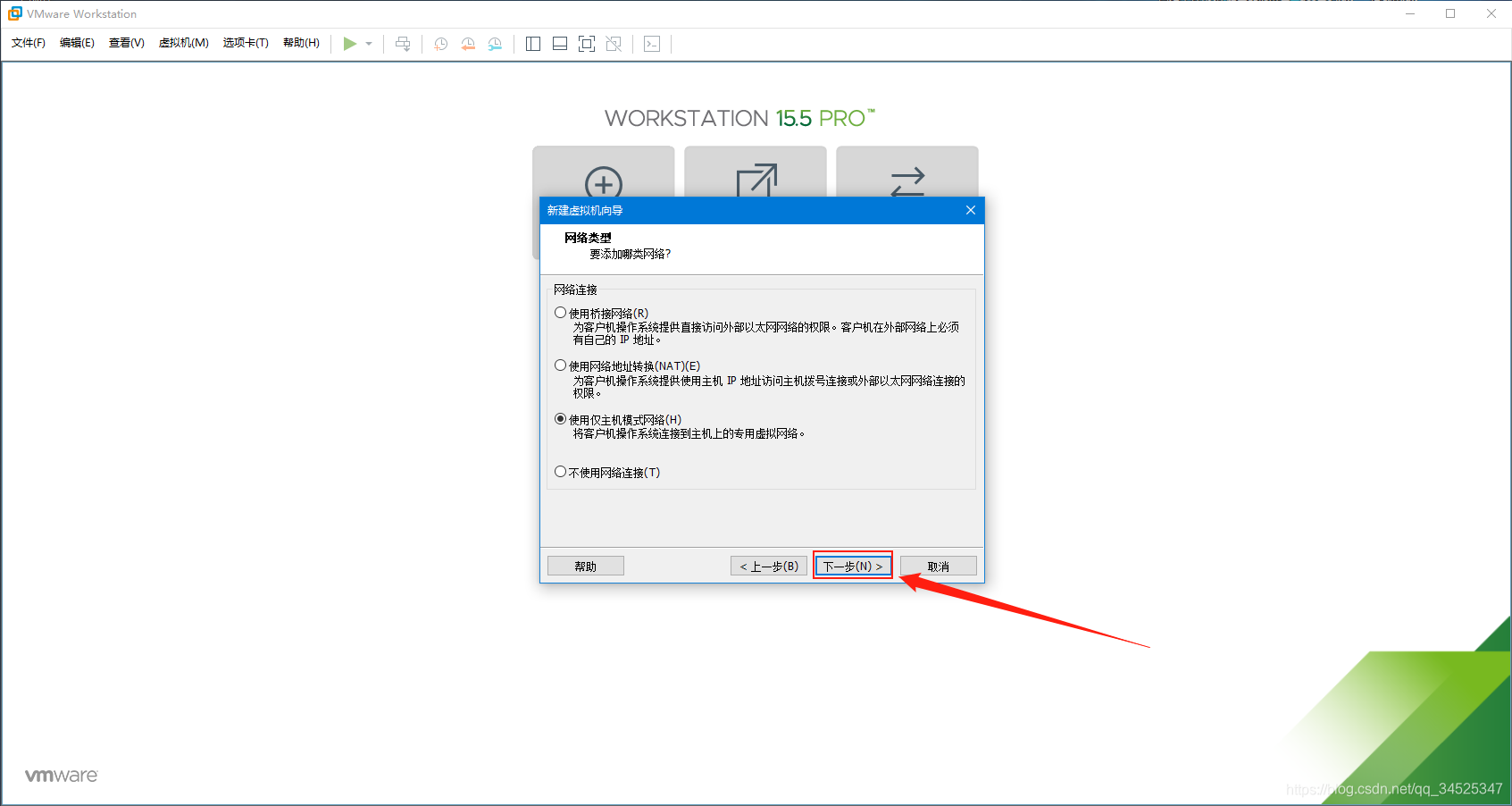This screenshot has height=806, width=1512.
Task: Click the Open Virtual Machine arrow icon
Action: coord(756,180)
